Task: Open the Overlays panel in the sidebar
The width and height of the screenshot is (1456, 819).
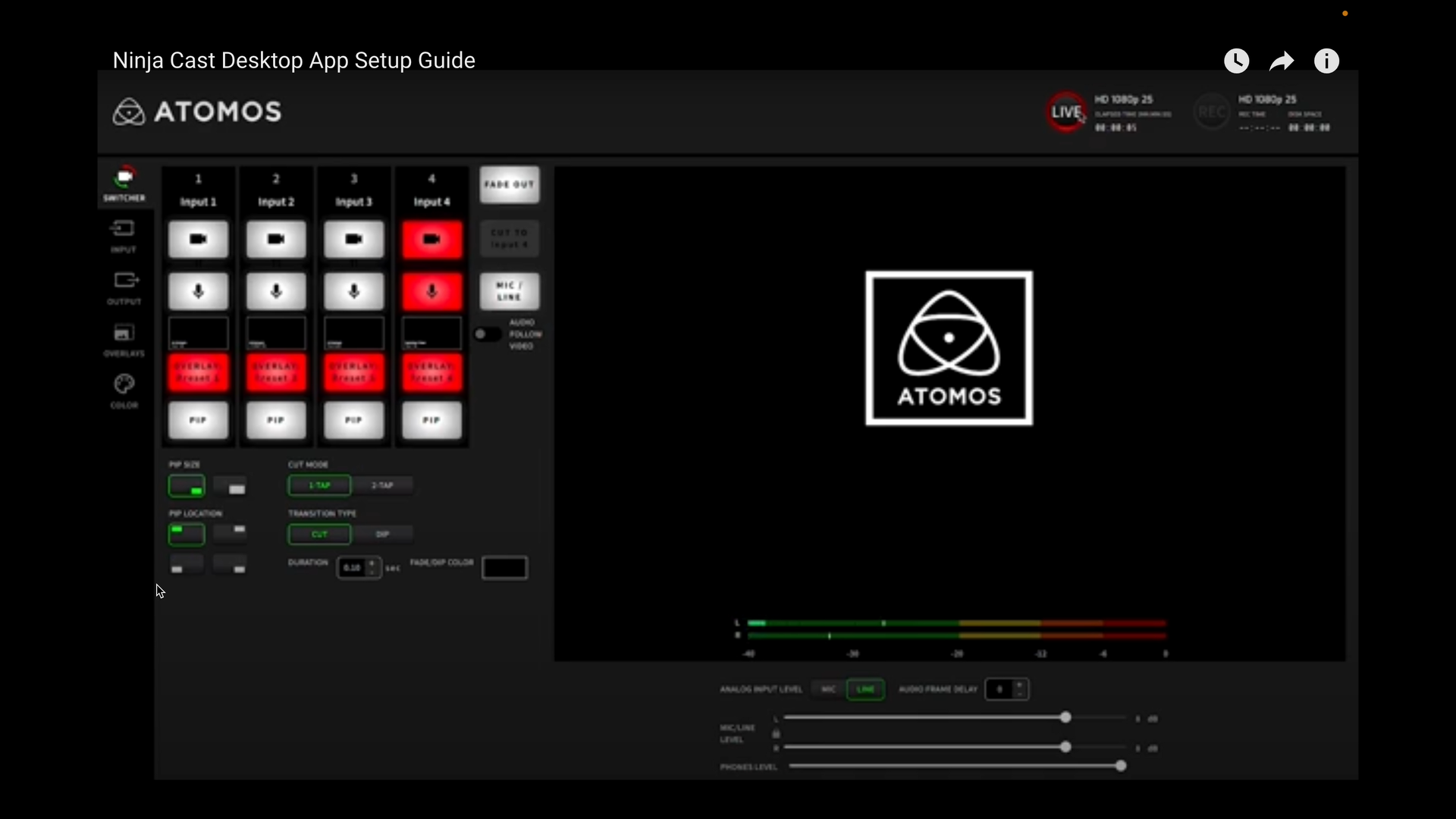Action: (x=124, y=340)
